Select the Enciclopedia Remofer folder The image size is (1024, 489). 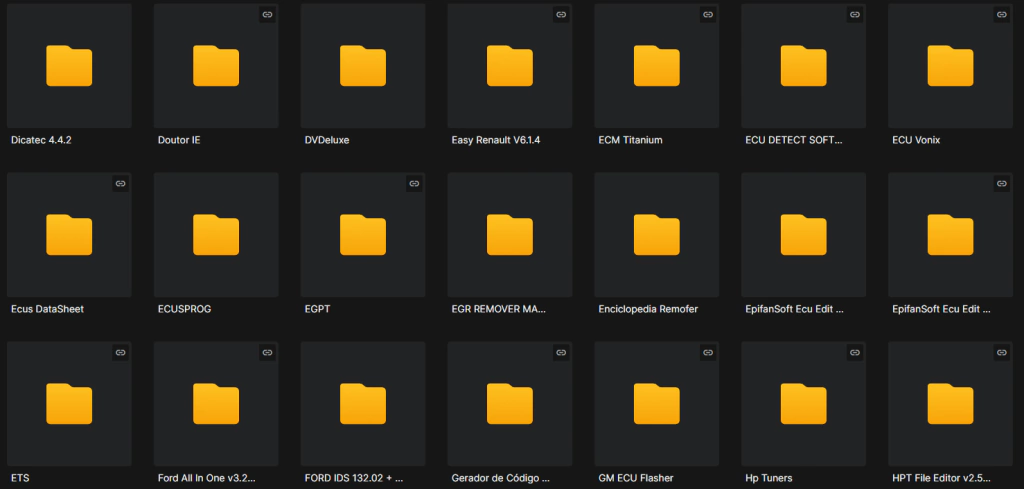coord(657,235)
